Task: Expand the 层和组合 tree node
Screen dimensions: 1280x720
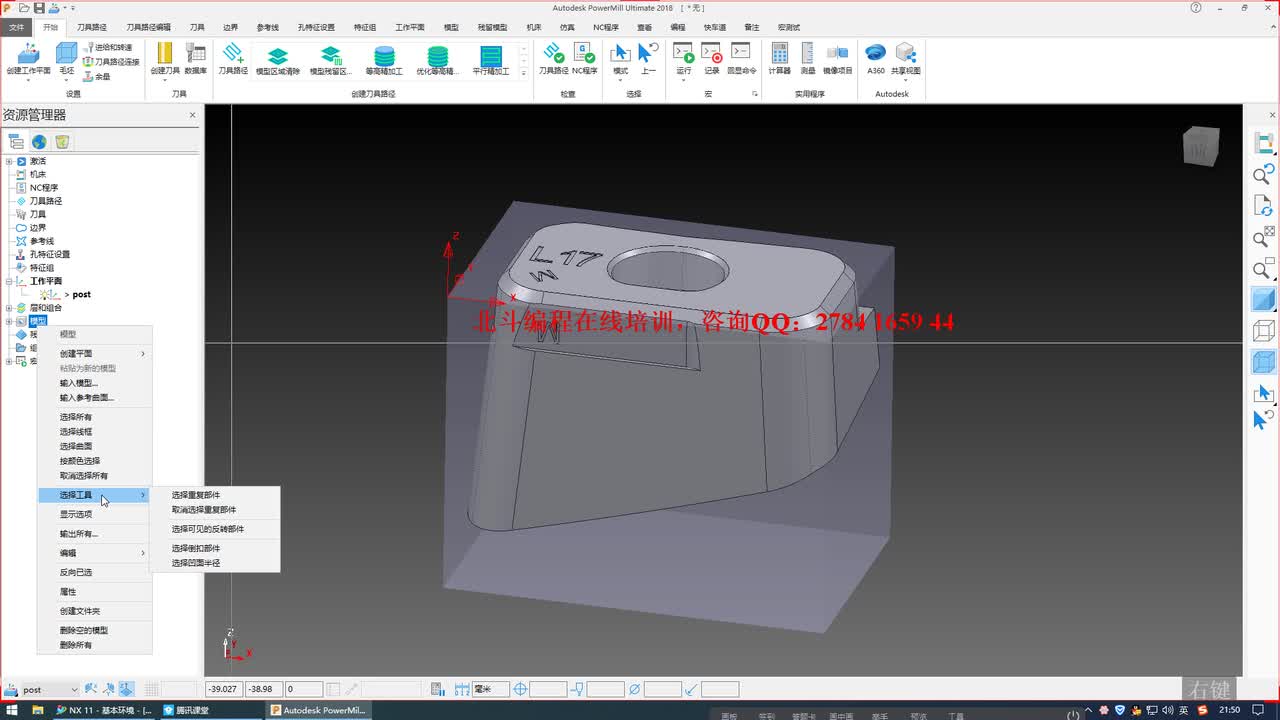Action: pos(9,308)
